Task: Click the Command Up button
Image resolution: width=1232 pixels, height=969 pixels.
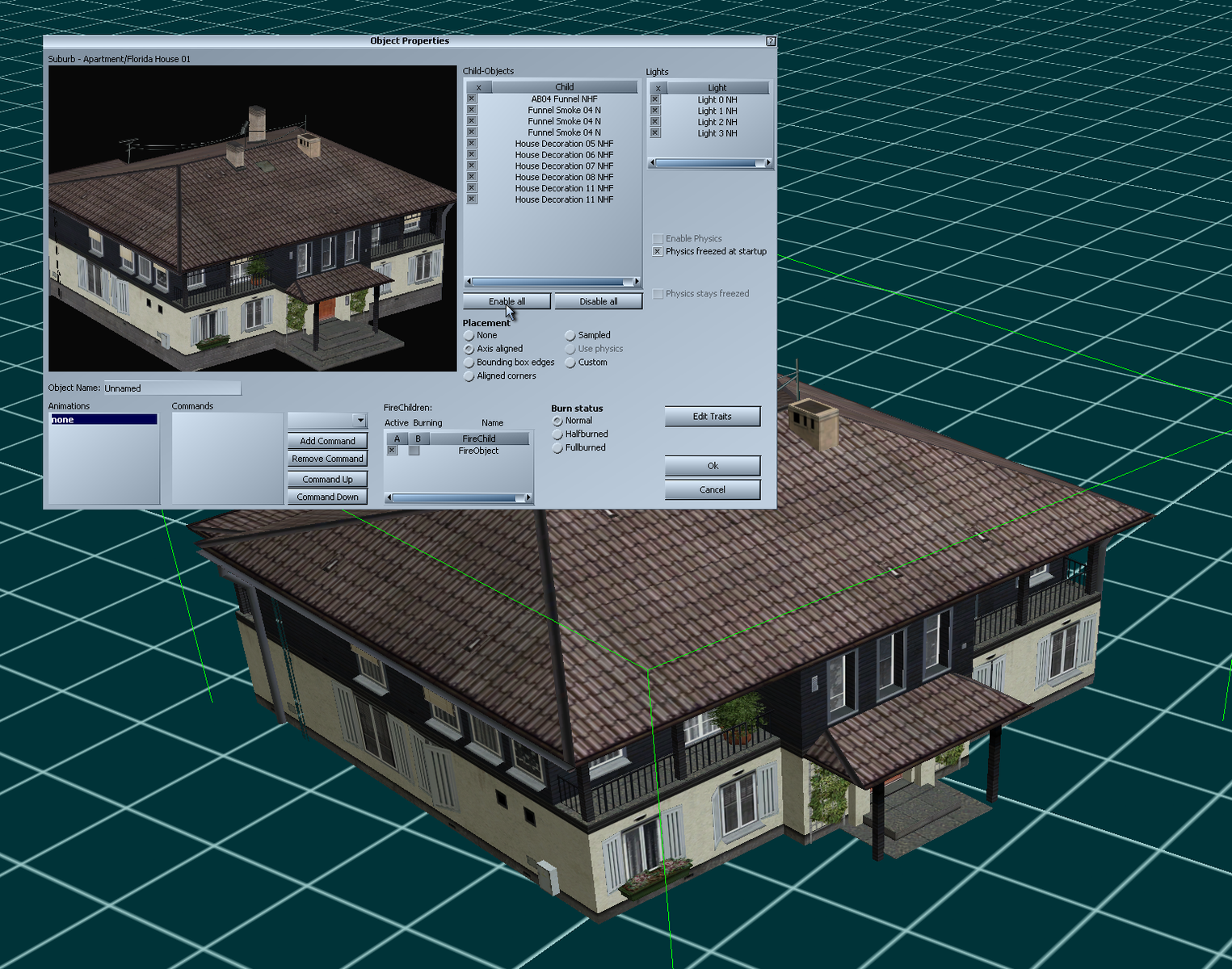Action: pyautogui.click(x=327, y=479)
